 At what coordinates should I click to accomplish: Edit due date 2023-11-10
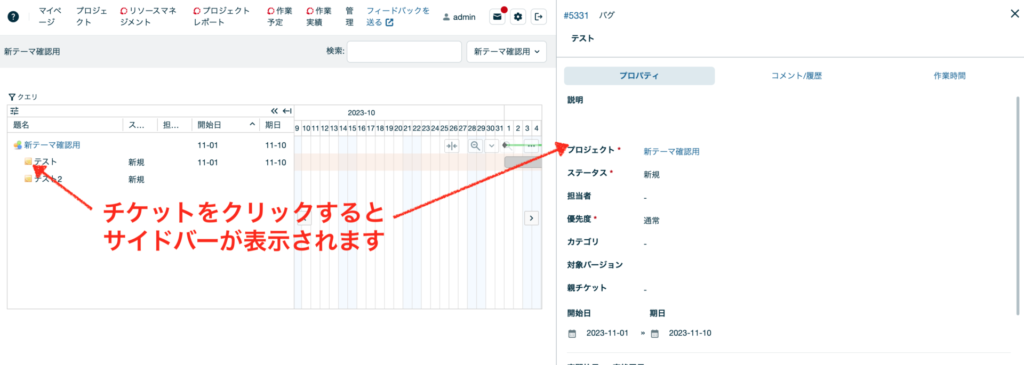690,333
